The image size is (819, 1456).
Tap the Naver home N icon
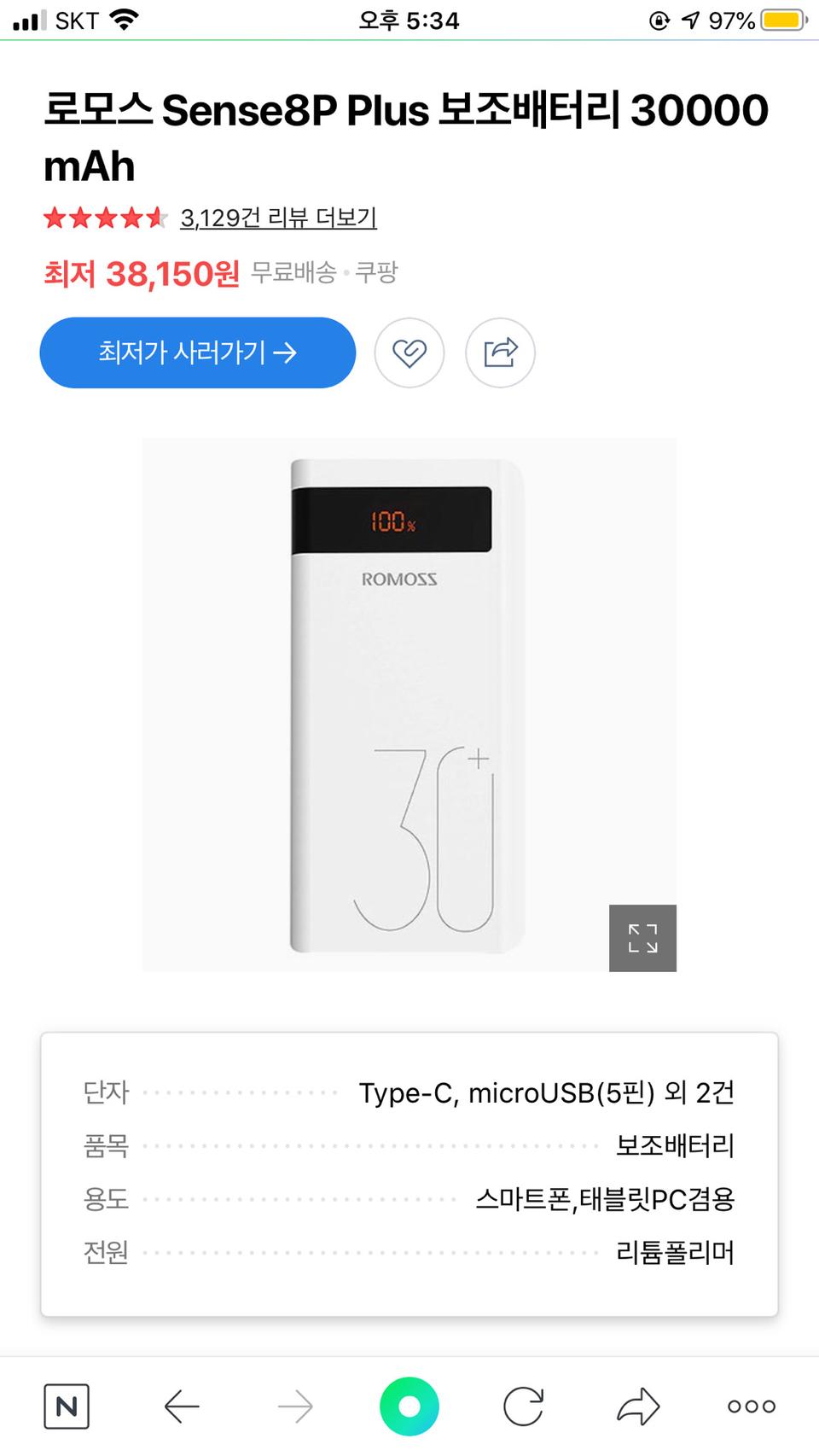coord(67,1406)
